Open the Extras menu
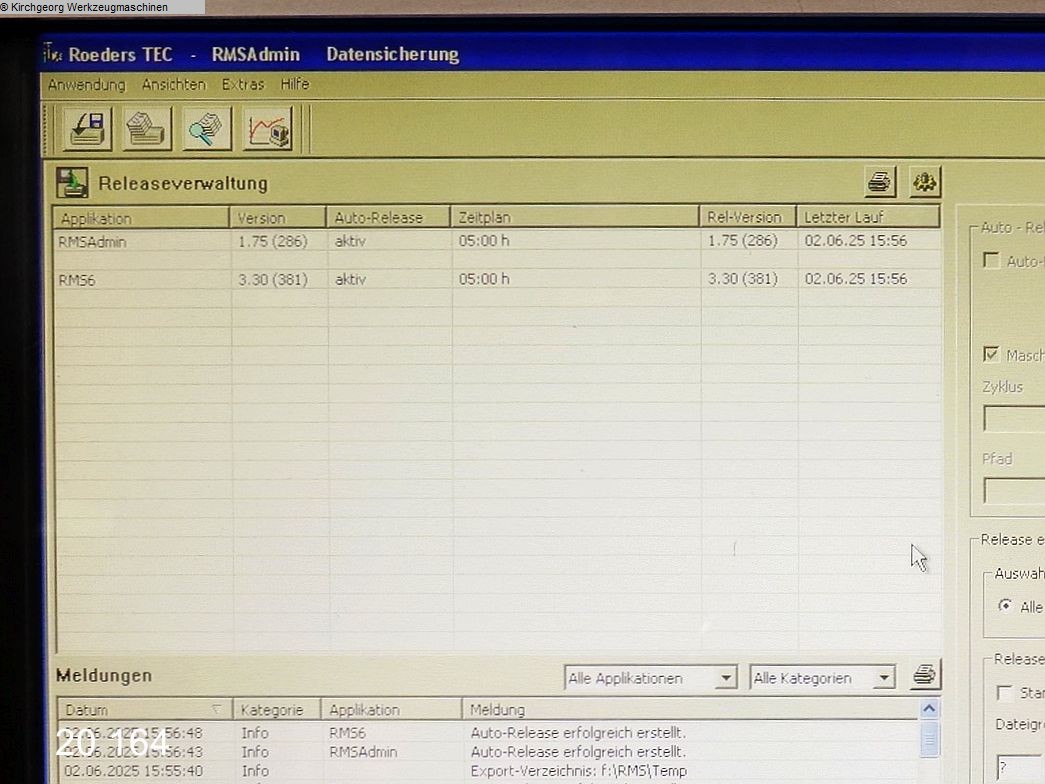 click(x=243, y=85)
